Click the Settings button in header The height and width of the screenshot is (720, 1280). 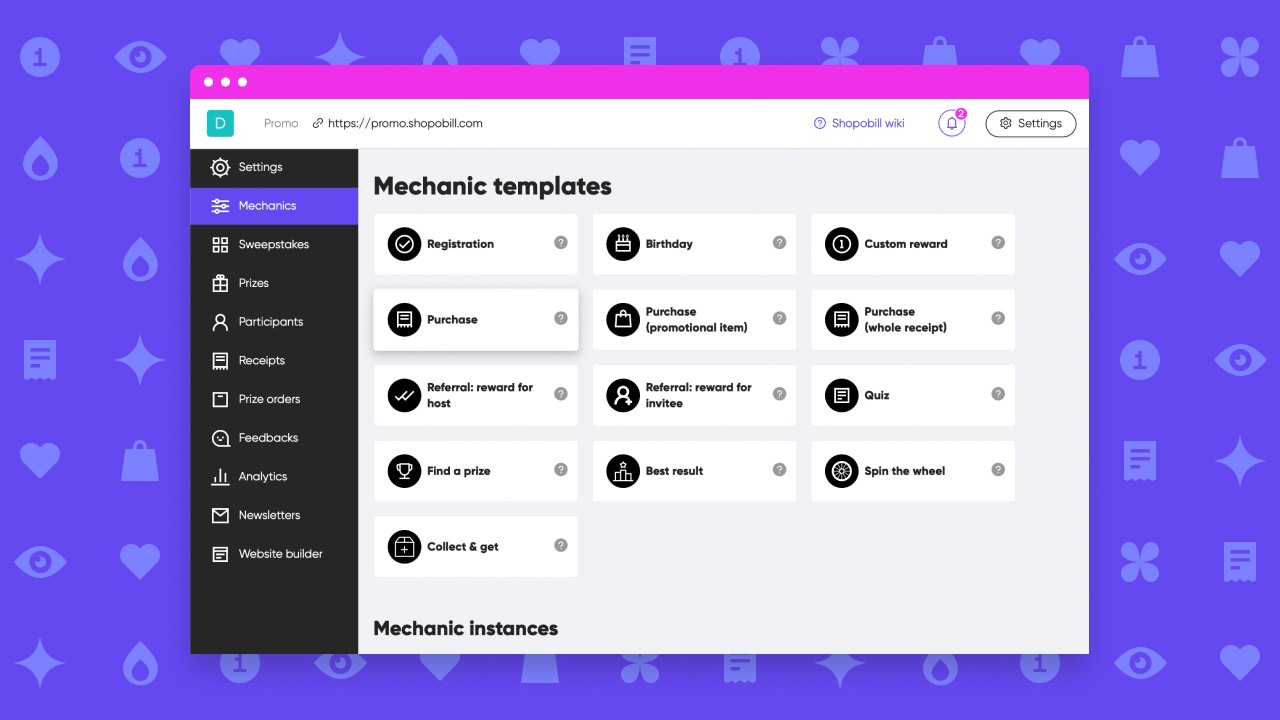coord(1031,123)
